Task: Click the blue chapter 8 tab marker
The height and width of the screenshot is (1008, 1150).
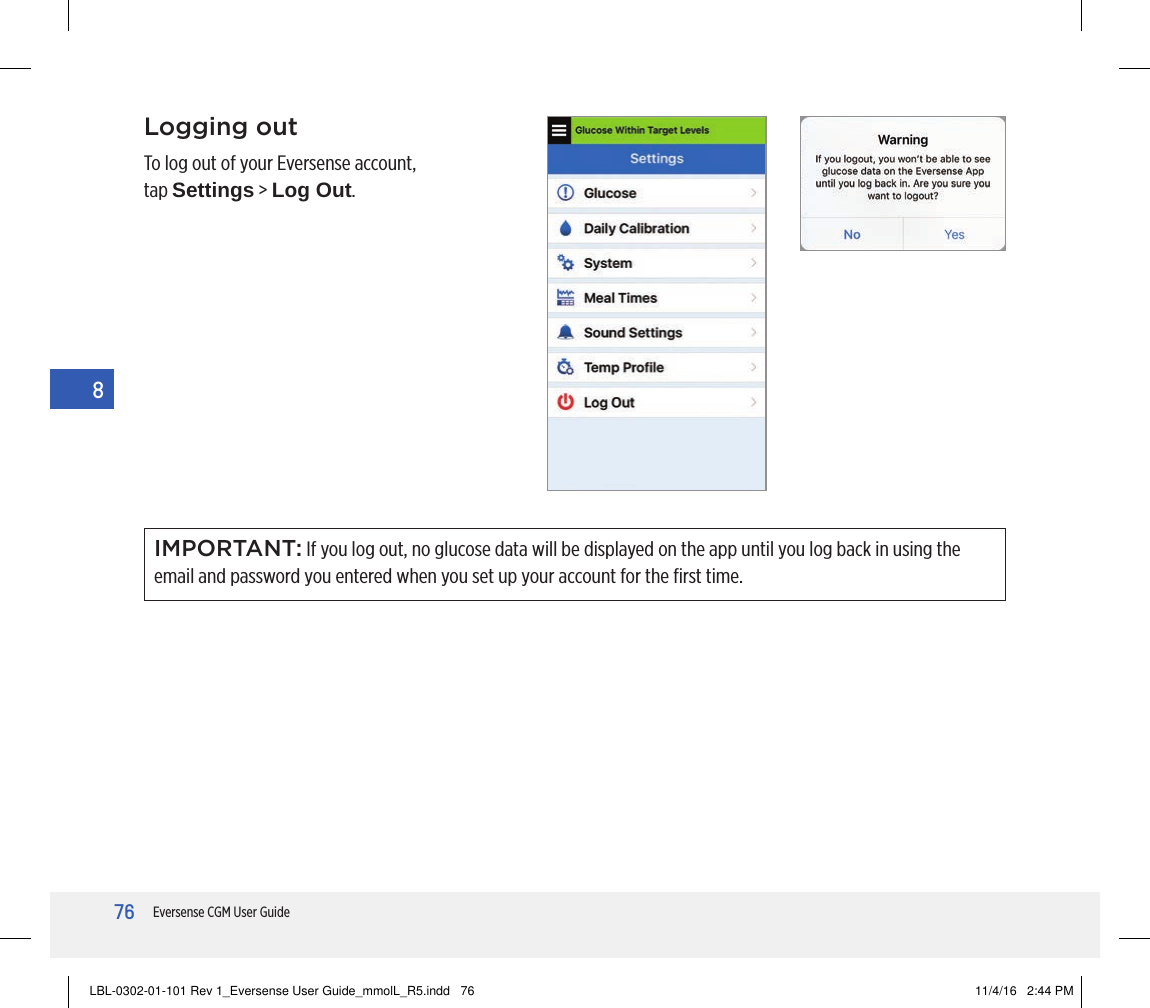Action: (81, 389)
